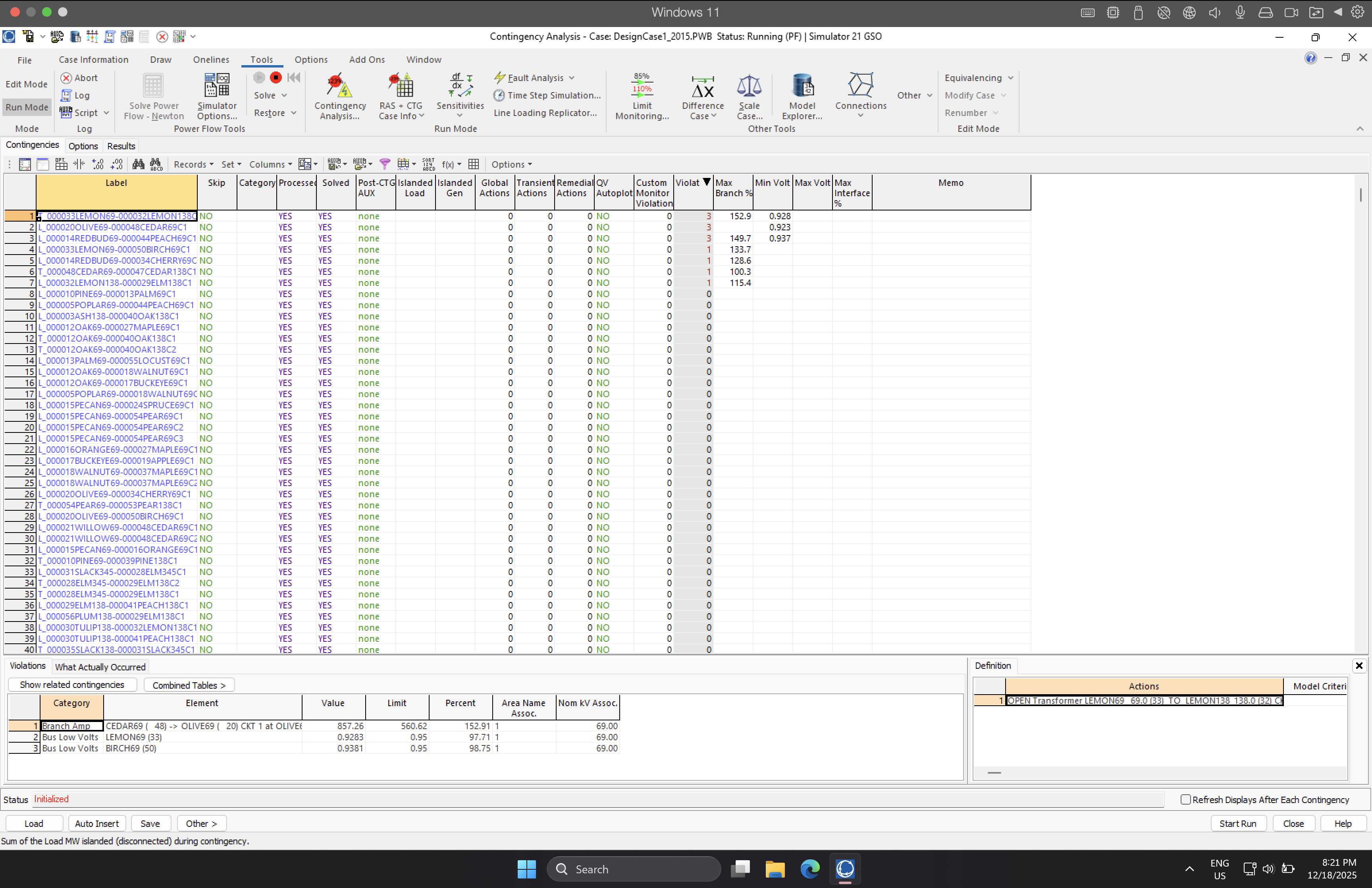Click the filter funnel icon in grid toolbar
1372x888 pixels.
pyautogui.click(x=385, y=164)
